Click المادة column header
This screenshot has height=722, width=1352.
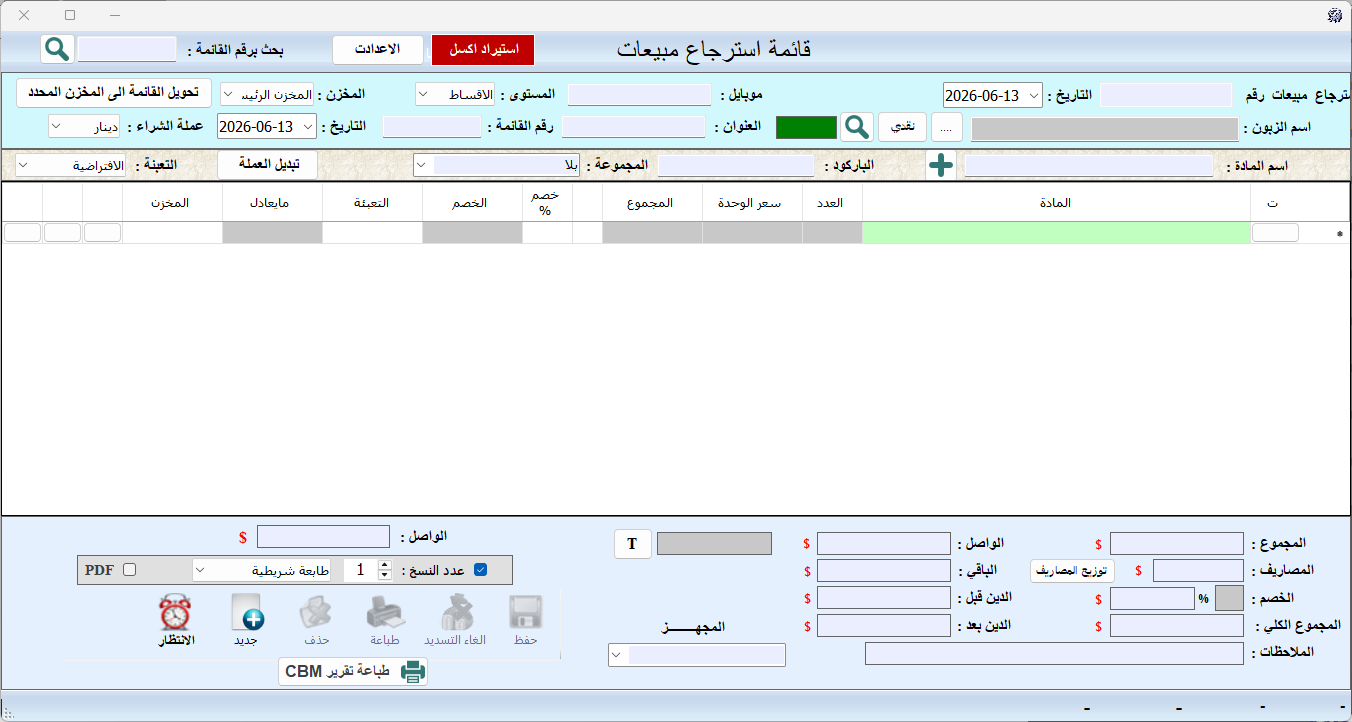point(1056,202)
